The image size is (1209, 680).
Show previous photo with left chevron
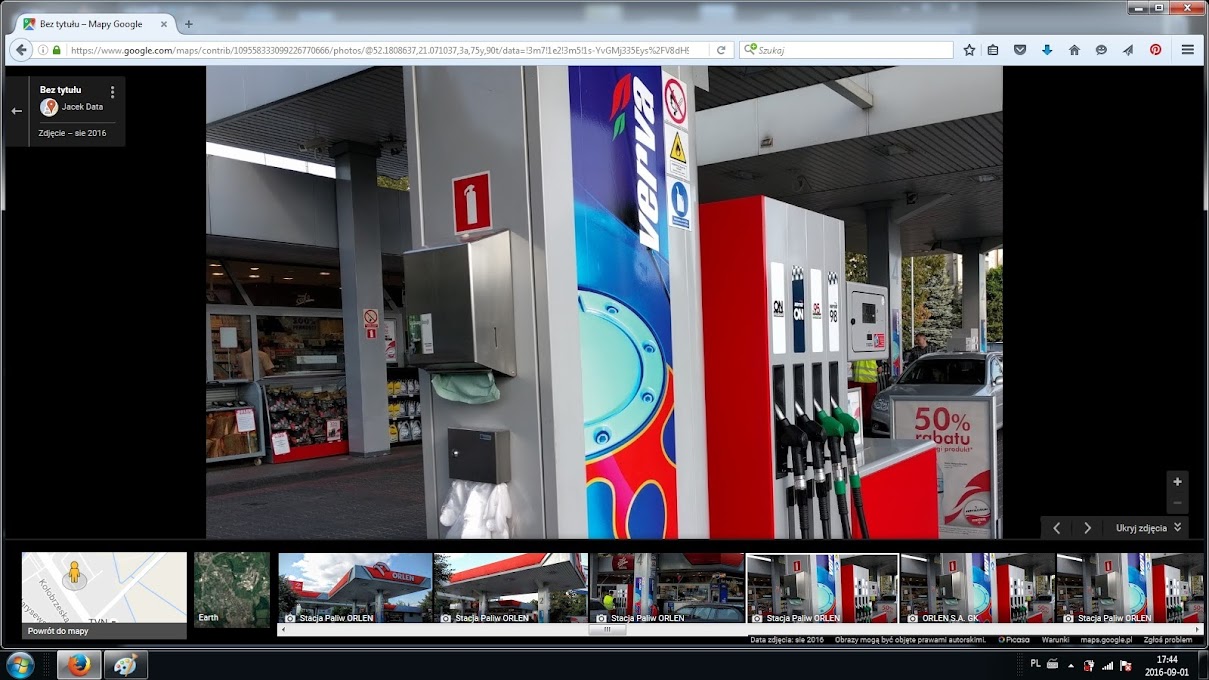pyautogui.click(x=1057, y=528)
